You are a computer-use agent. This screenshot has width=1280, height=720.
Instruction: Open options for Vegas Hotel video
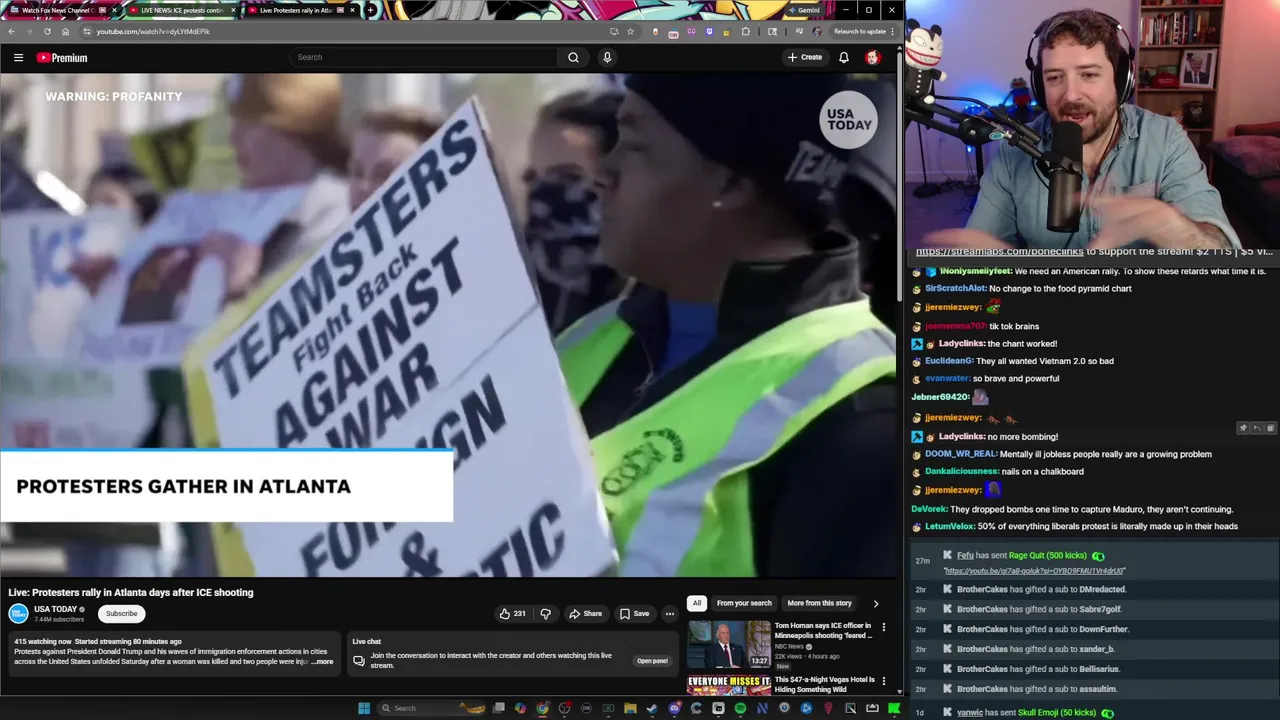(x=883, y=681)
